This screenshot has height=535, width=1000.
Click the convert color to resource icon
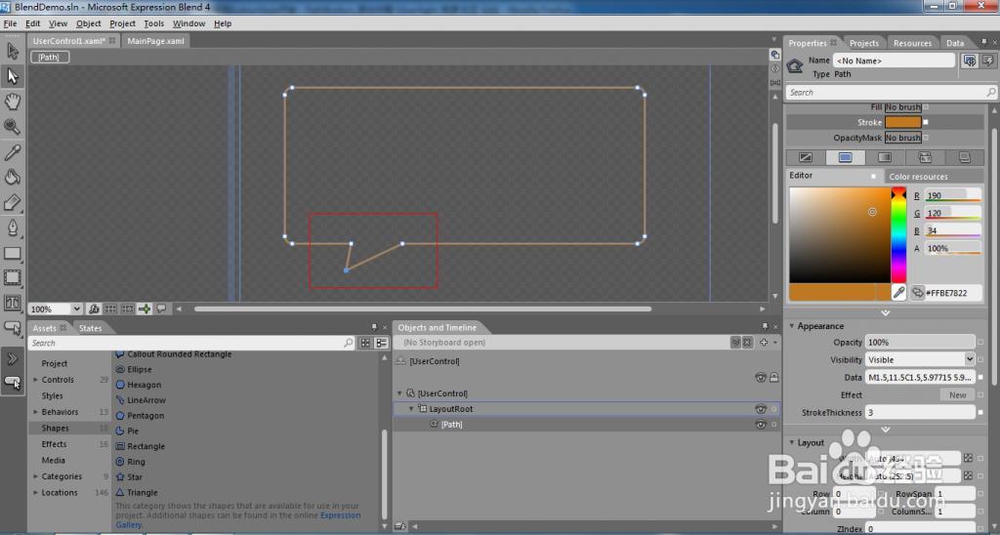click(x=917, y=293)
